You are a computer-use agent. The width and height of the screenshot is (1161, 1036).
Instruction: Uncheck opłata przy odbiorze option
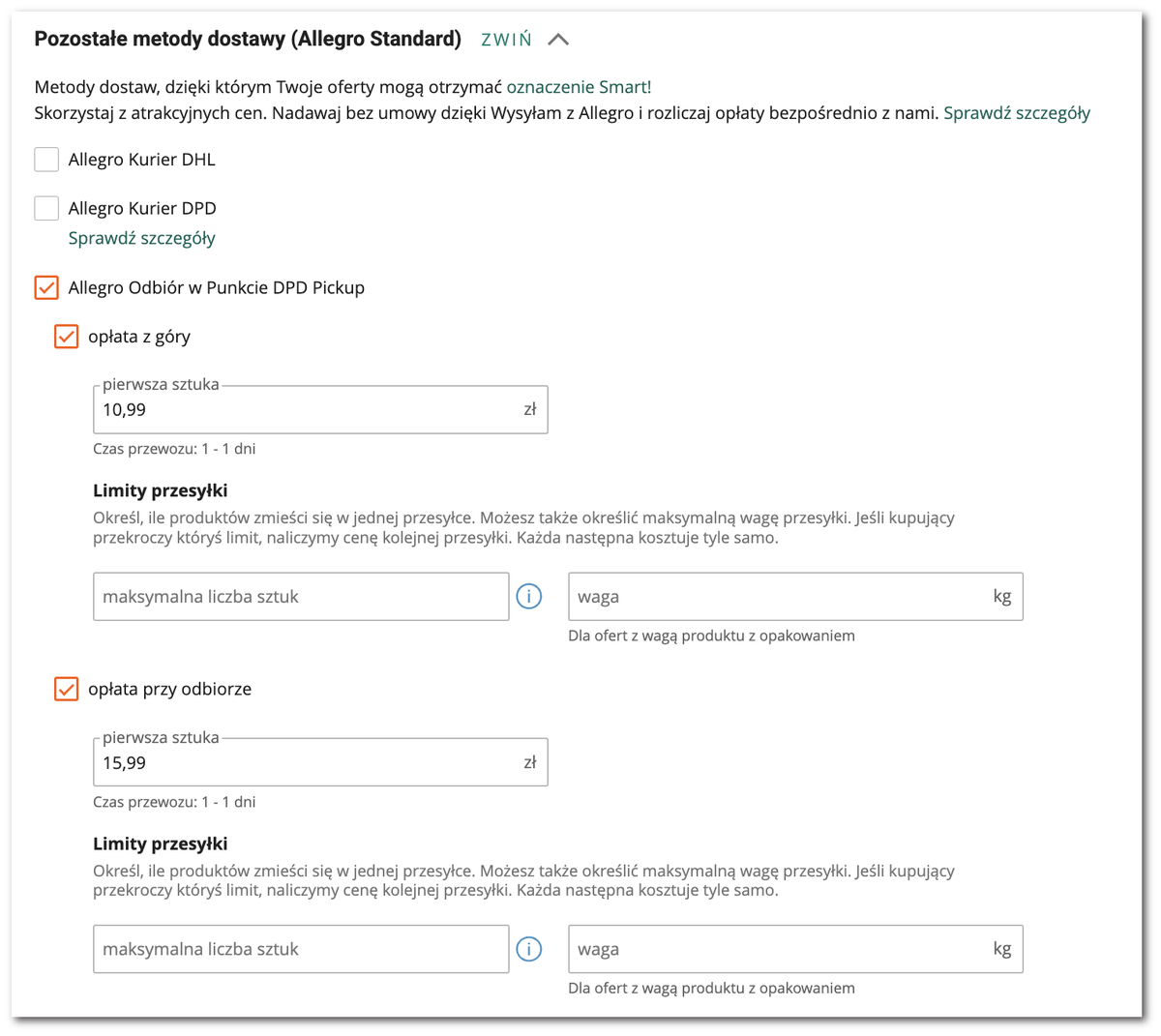pyautogui.click(x=66, y=690)
